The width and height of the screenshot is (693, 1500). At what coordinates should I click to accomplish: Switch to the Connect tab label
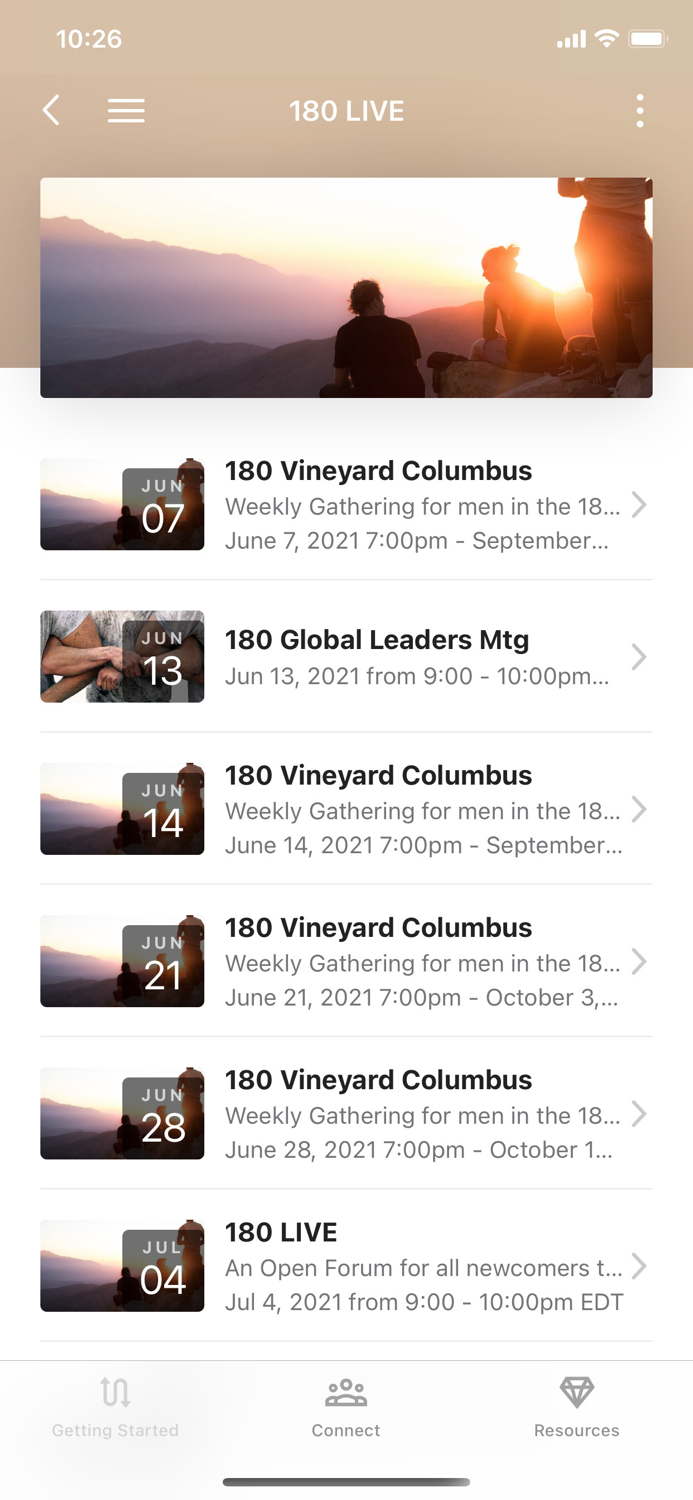coord(346,1431)
